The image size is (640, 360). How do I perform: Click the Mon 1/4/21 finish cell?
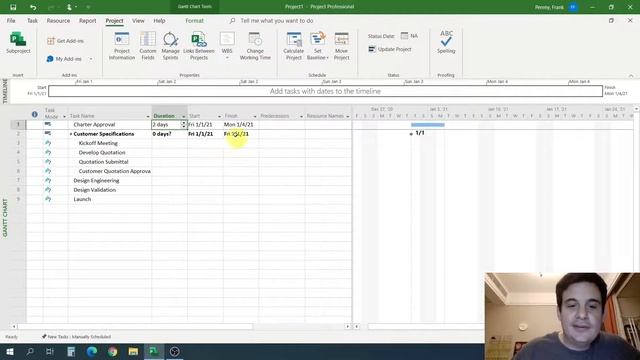(x=241, y=124)
